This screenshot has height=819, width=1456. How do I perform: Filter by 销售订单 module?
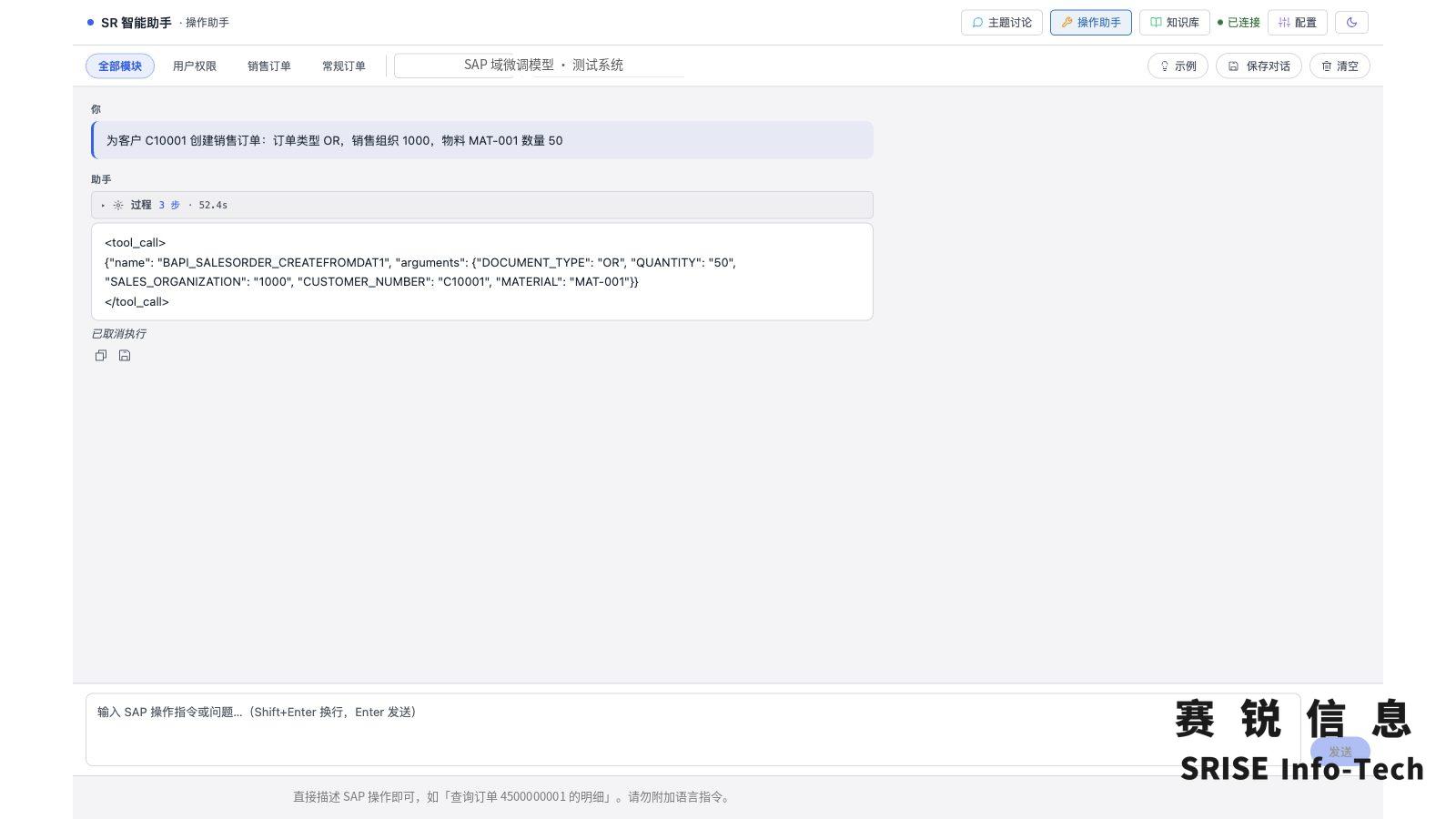point(269,66)
